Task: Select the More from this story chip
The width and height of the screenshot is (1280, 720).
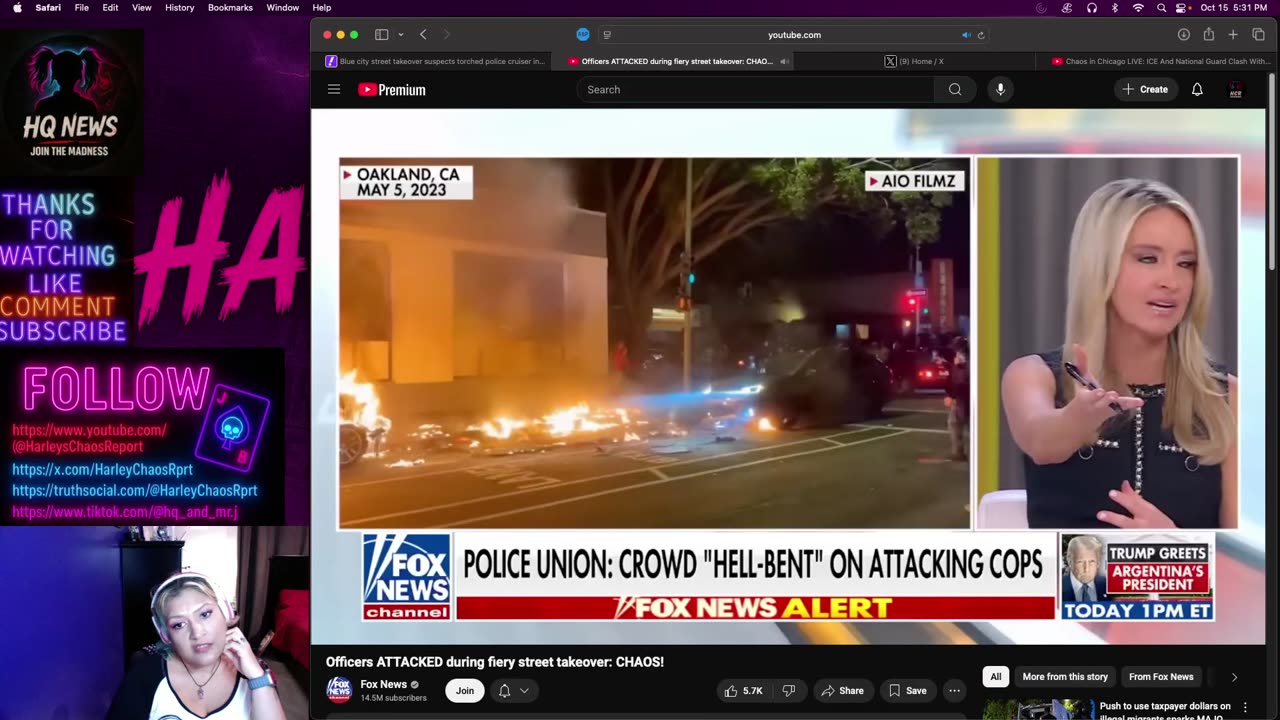Action: coord(1065,677)
